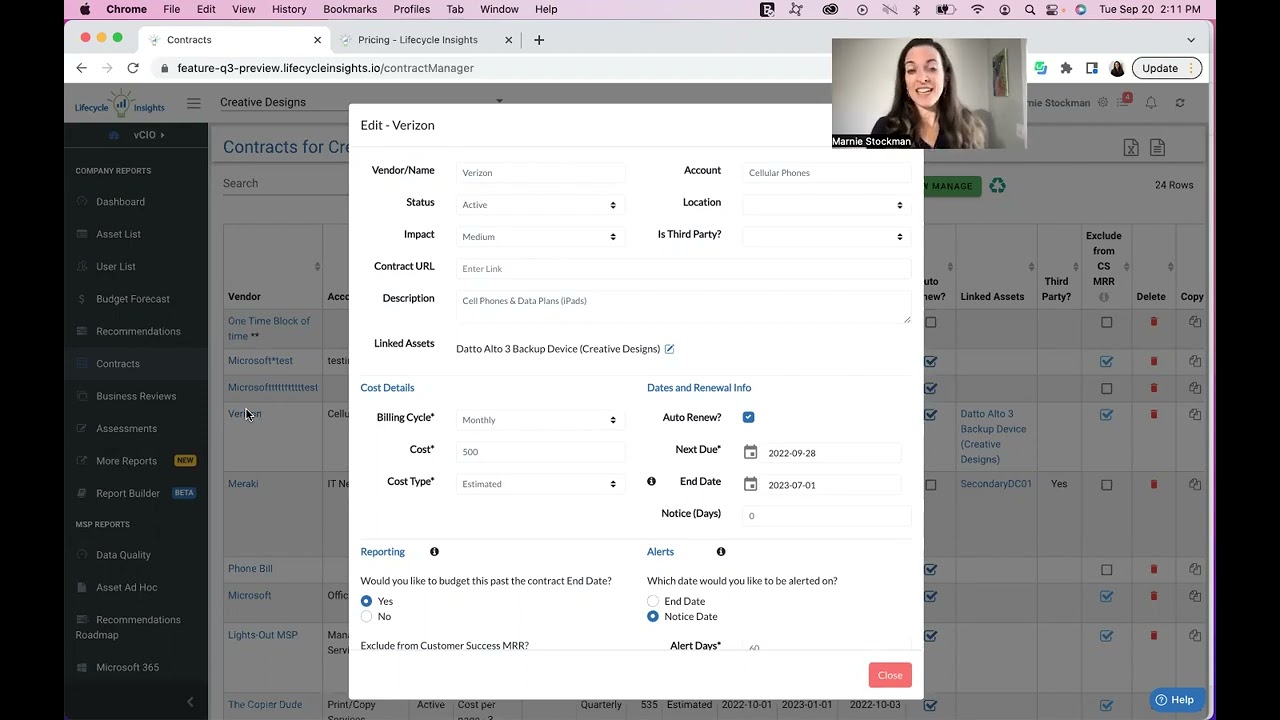The width and height of the screenshot is (1280, 720).
Task: Open Meraki contract link
Action: pos(243,484)
